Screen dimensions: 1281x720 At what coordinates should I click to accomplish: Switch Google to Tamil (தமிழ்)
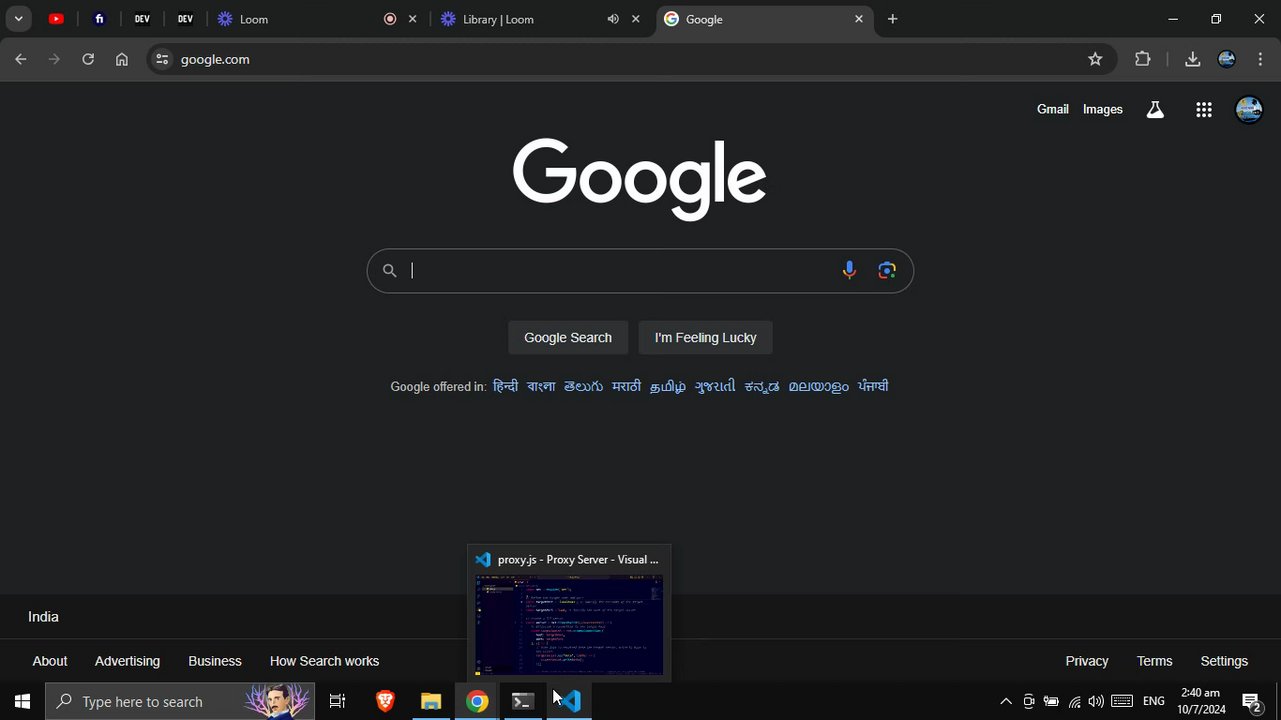[x=668, y=386]
